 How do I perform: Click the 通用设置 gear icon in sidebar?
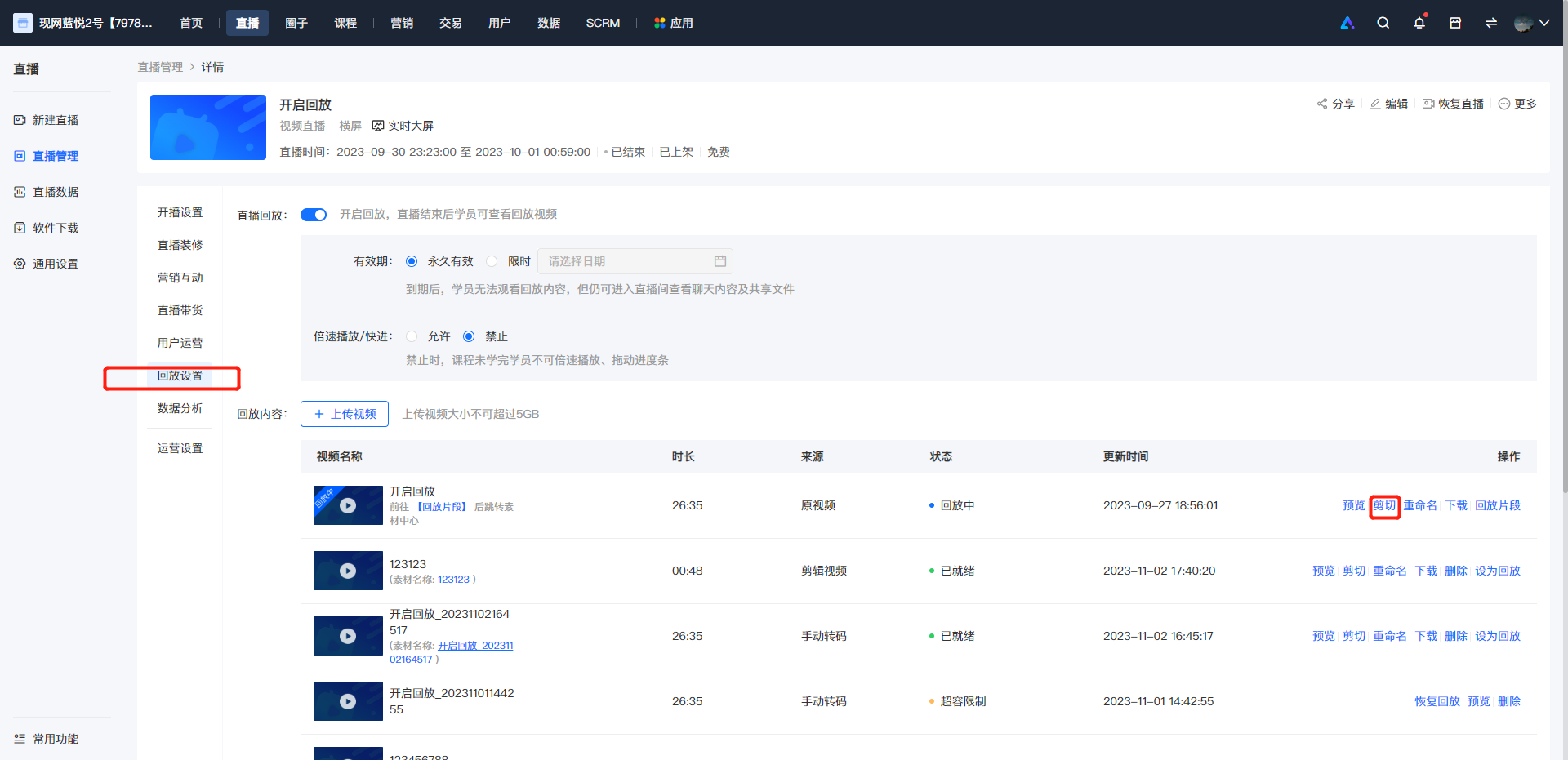[x=20, y=264]
